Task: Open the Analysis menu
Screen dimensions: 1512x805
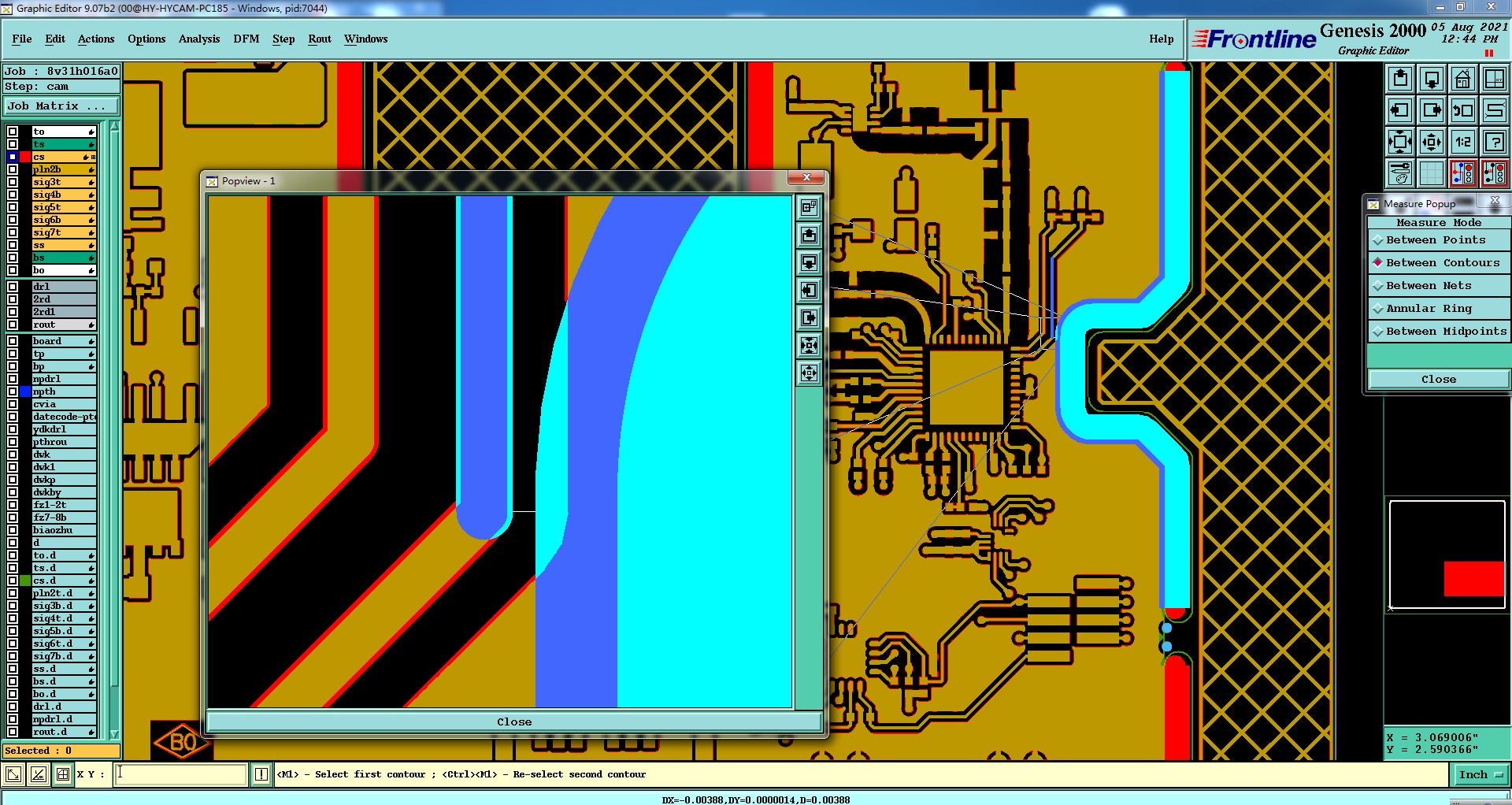Action: coord(199,39)
